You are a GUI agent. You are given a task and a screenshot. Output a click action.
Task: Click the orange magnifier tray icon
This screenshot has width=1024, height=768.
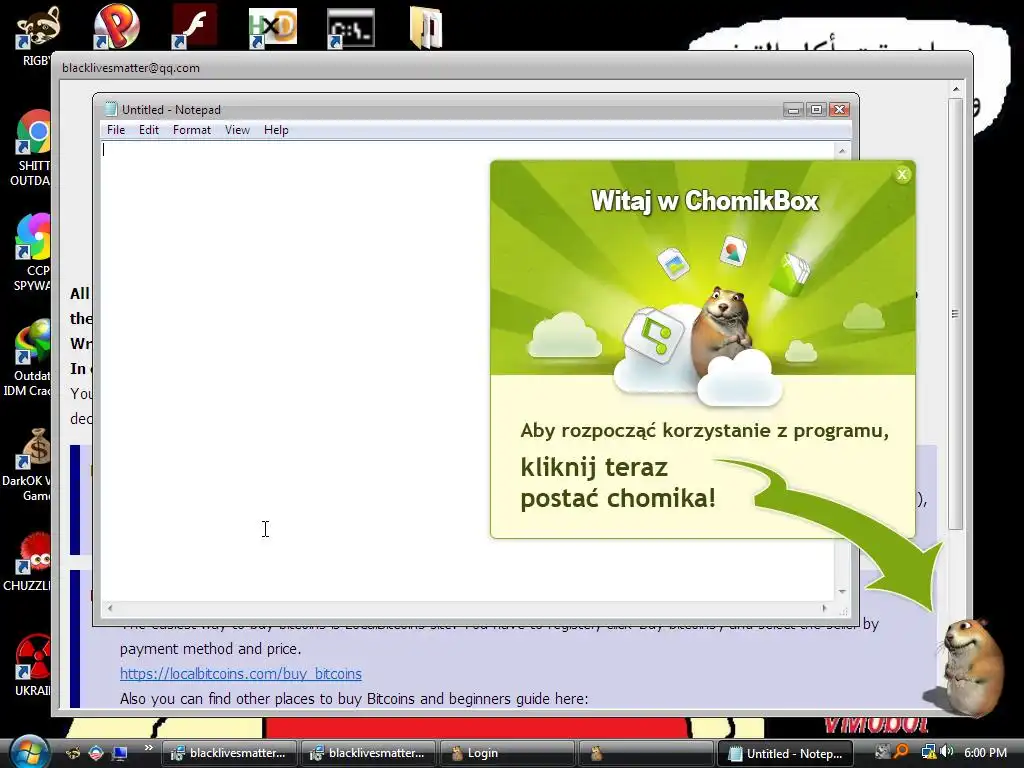902,752
